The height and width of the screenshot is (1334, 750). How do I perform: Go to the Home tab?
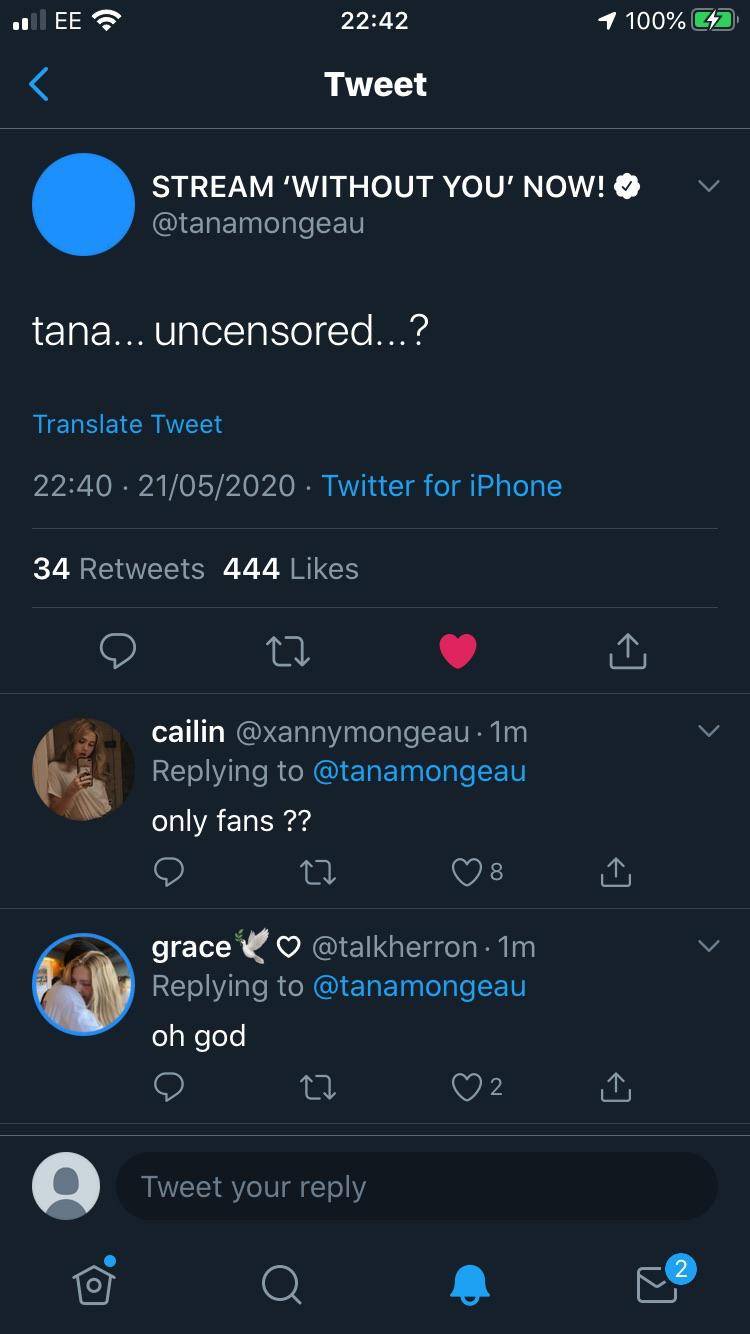tap(93, 1283)
